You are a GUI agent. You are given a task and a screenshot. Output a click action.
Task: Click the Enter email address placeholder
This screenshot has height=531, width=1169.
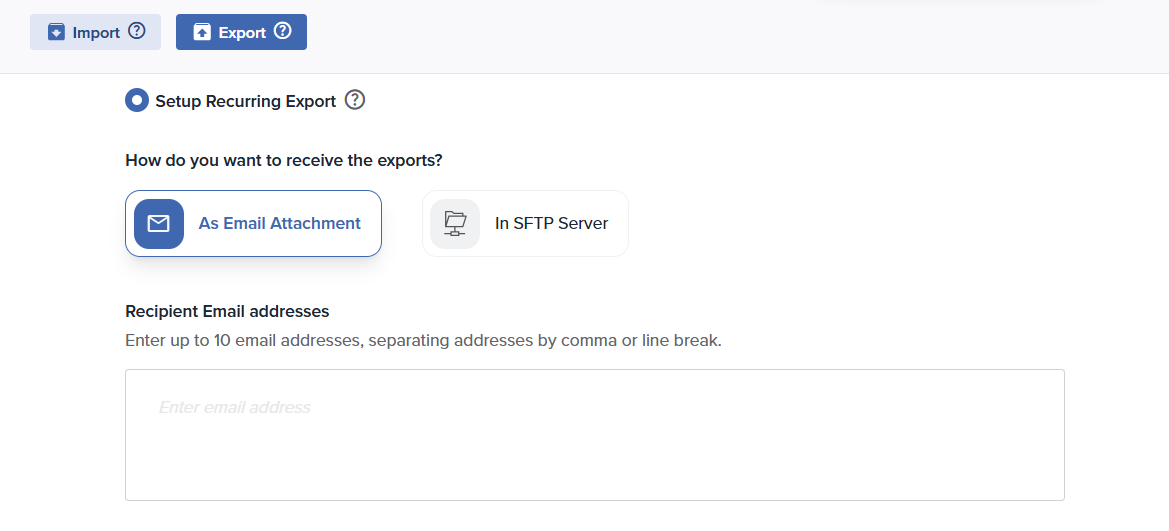click(235, 408)
